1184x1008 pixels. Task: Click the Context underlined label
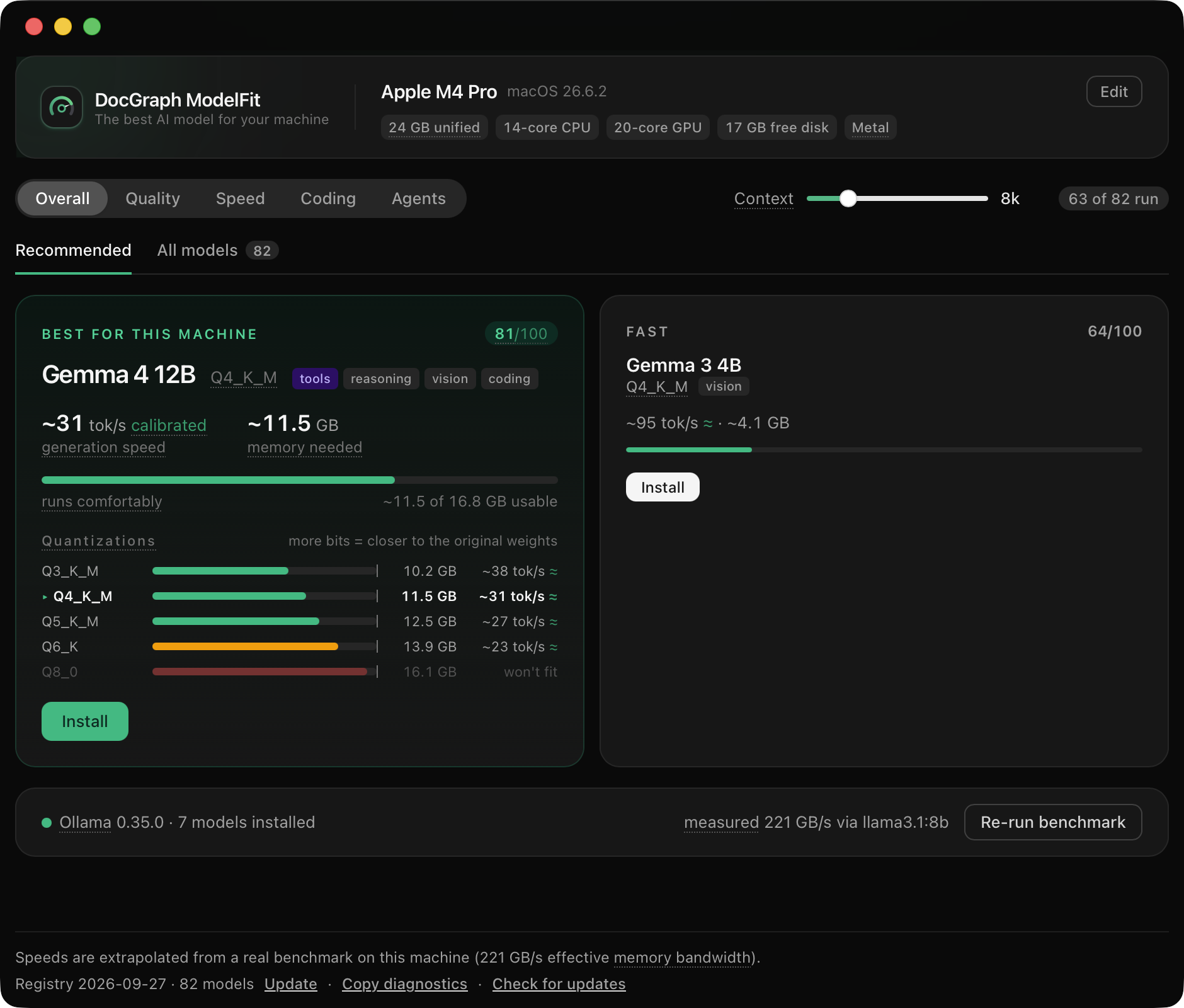(x=763, y=198)
